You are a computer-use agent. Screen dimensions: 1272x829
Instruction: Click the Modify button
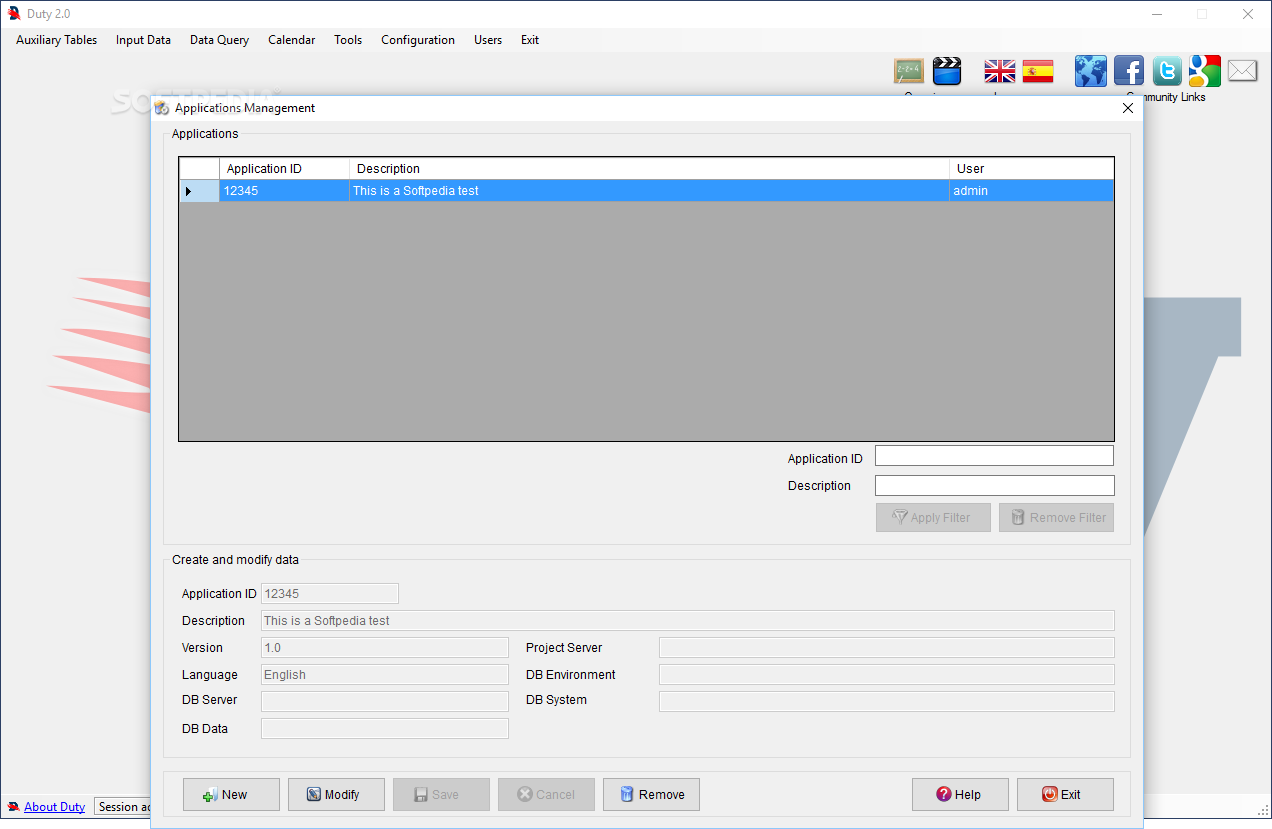tap(336, 794)
